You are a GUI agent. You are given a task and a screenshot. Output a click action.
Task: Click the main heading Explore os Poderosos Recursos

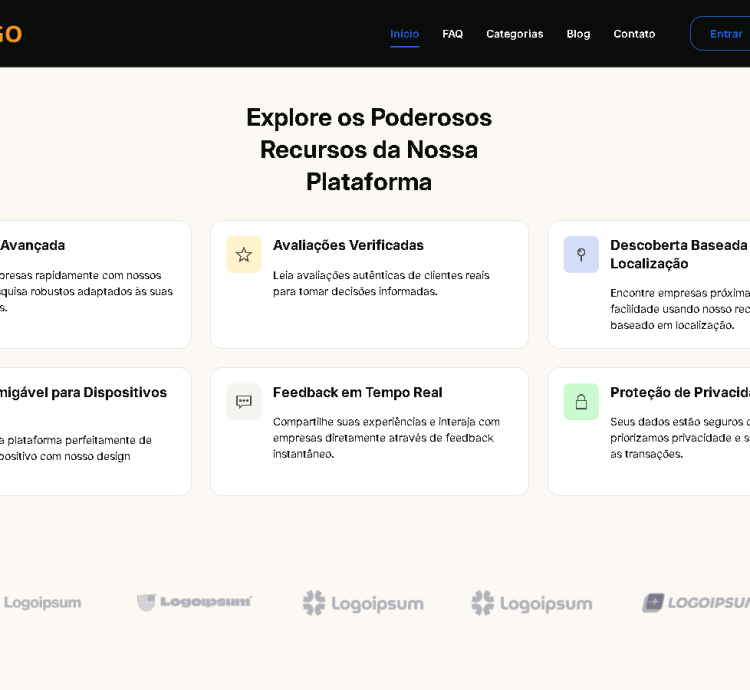coord(369,149)
